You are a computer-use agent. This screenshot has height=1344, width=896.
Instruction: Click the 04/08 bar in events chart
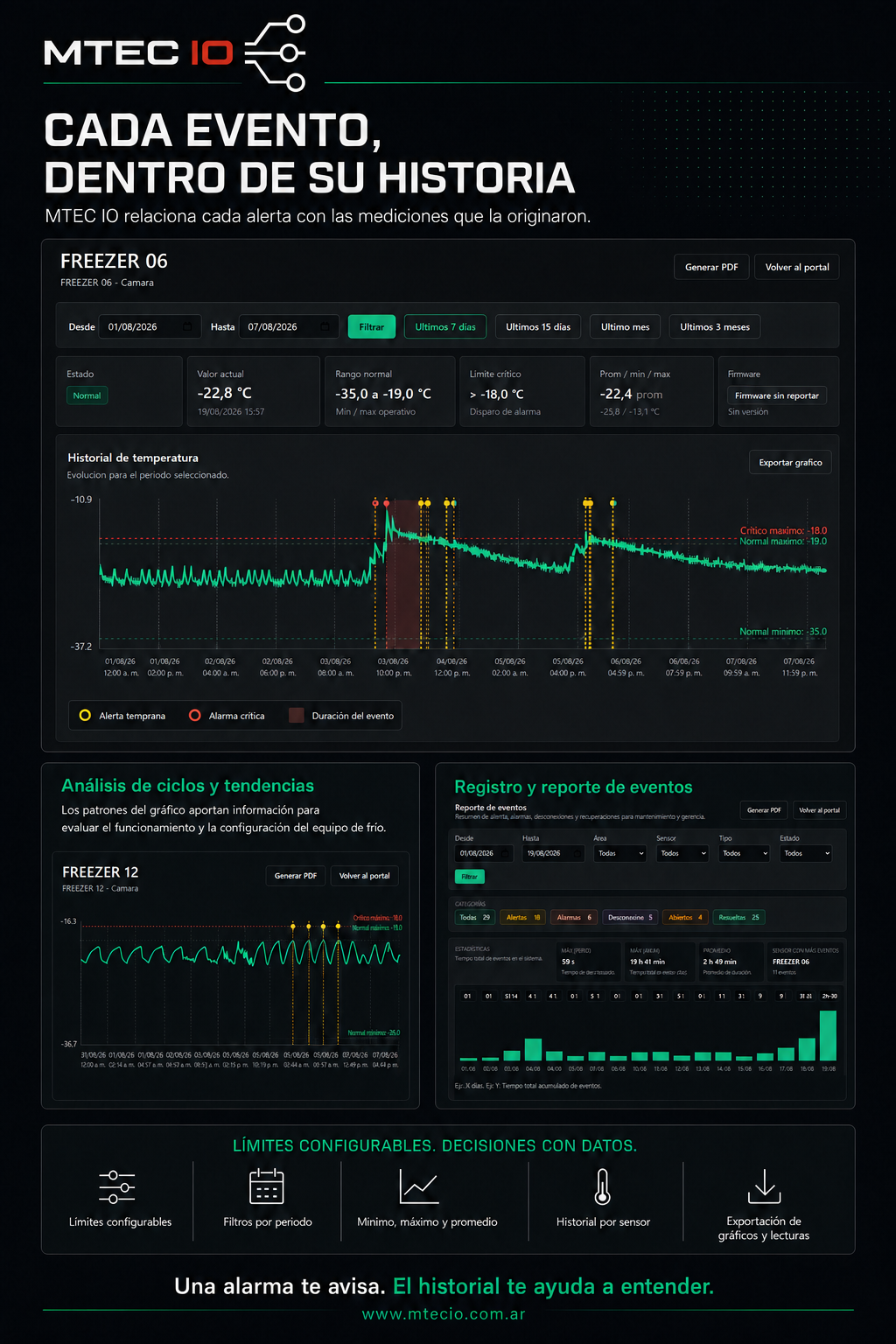tap(533, 1049)
